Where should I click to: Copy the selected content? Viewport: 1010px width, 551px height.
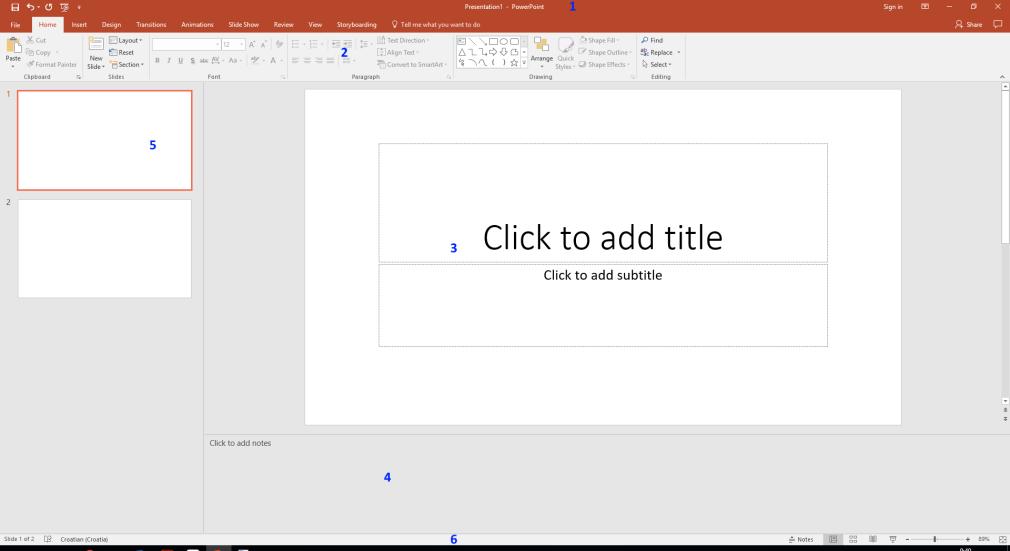39,52
